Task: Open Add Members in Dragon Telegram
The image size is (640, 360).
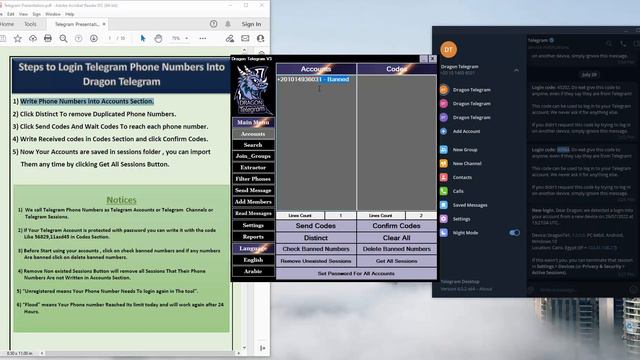Action: tap(253, 202)
